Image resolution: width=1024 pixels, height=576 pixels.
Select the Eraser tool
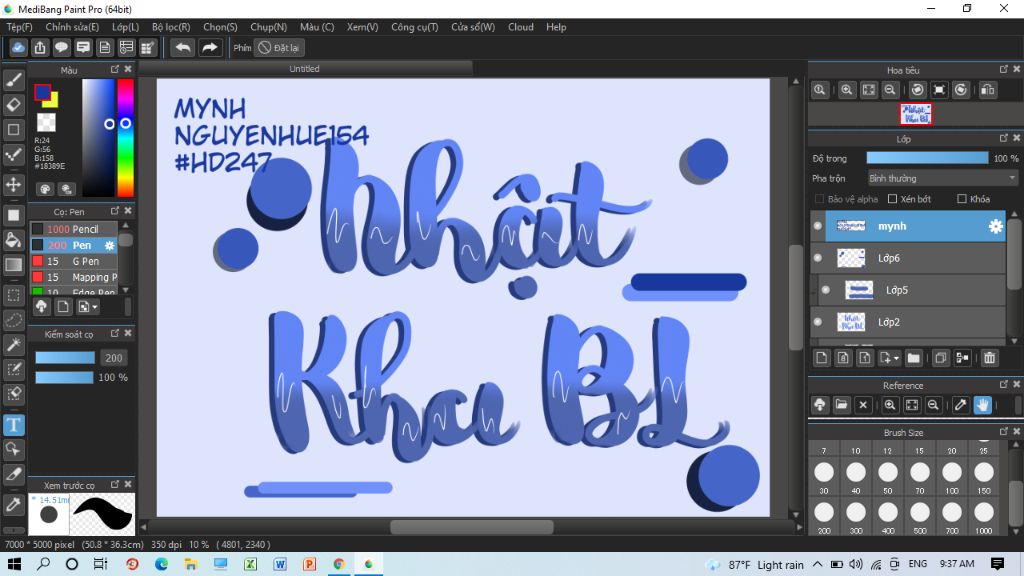13,104
